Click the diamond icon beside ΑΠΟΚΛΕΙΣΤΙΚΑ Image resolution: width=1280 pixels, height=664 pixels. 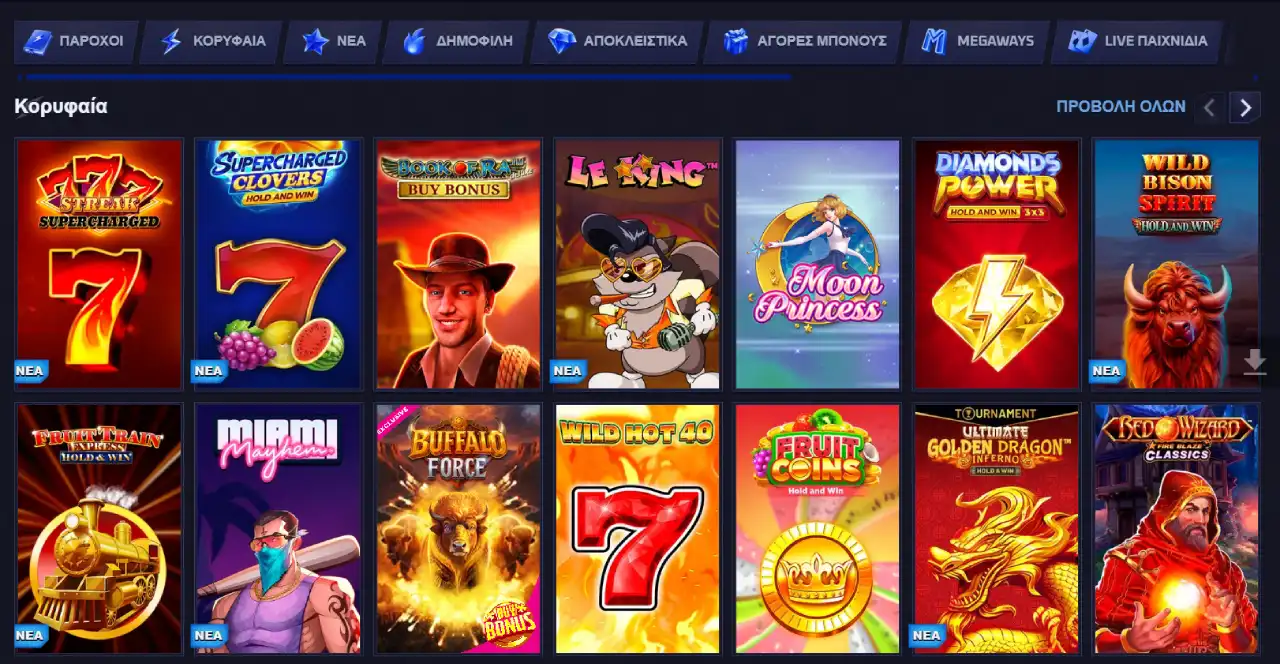point(562,42)
